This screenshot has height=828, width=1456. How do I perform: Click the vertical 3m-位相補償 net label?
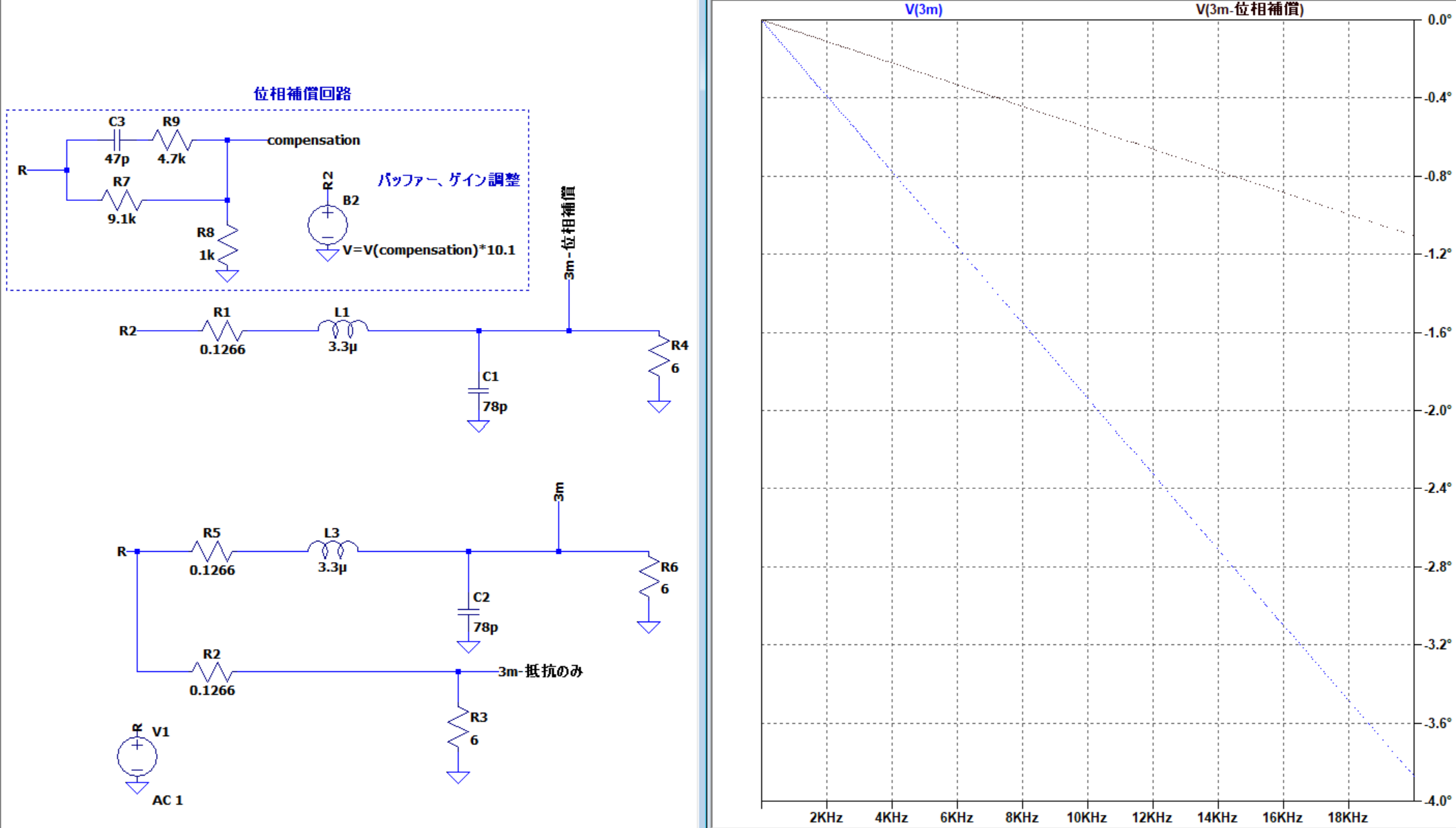tap(568, 233)
